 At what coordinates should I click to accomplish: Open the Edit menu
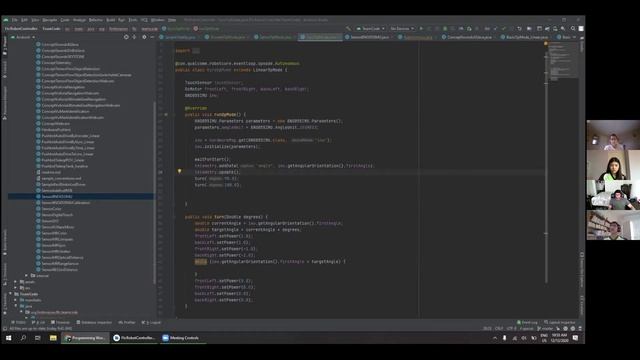(24, 20)
